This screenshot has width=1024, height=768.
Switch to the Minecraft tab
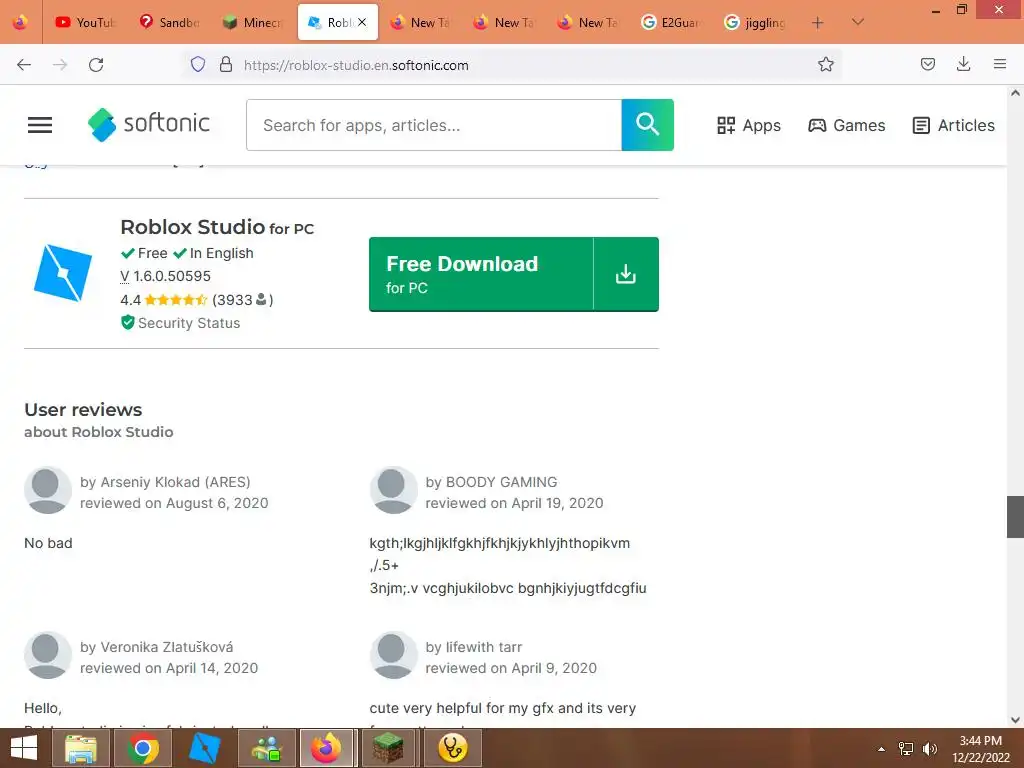tap(253, 22)
